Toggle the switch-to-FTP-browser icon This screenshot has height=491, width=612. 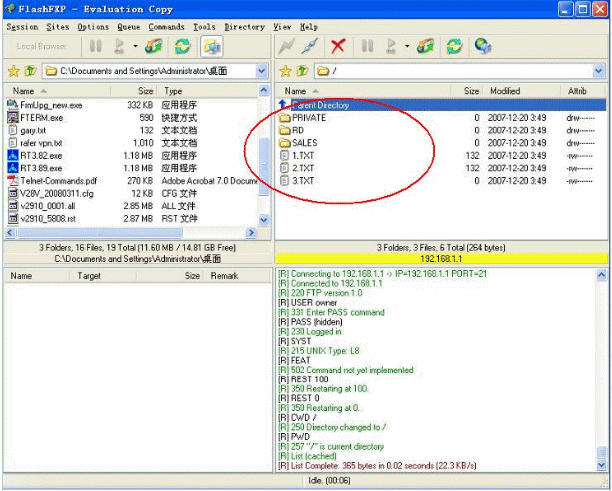(x=212, y=46)
